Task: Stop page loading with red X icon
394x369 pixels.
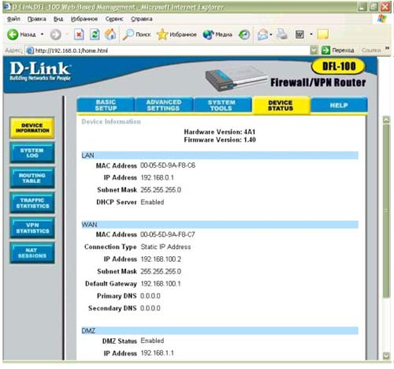Action: tap(79, 34)
